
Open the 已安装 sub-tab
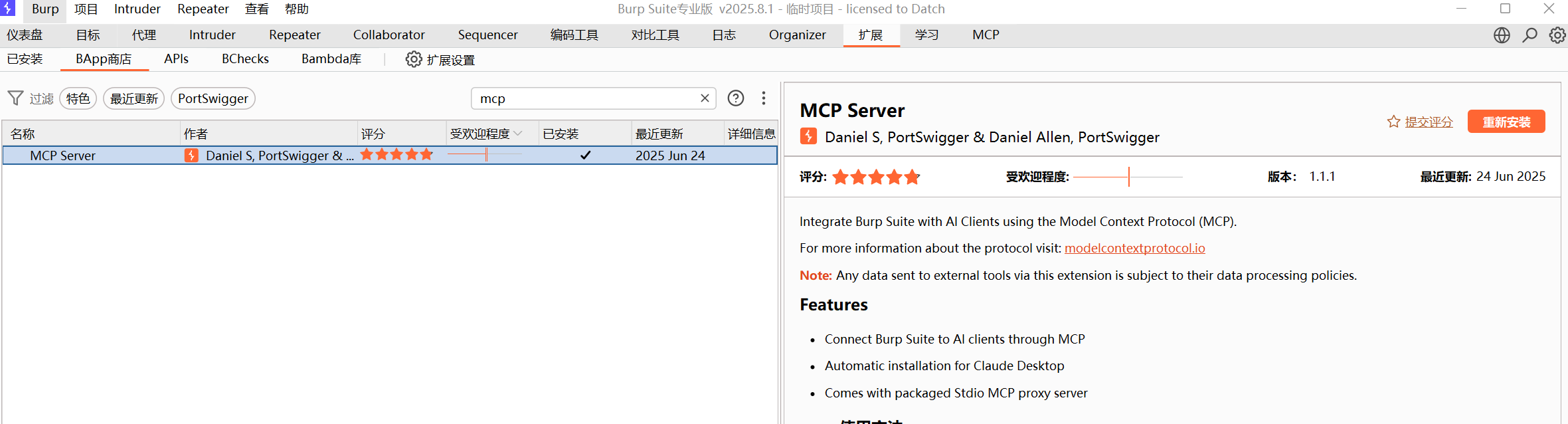click(25, 59)
